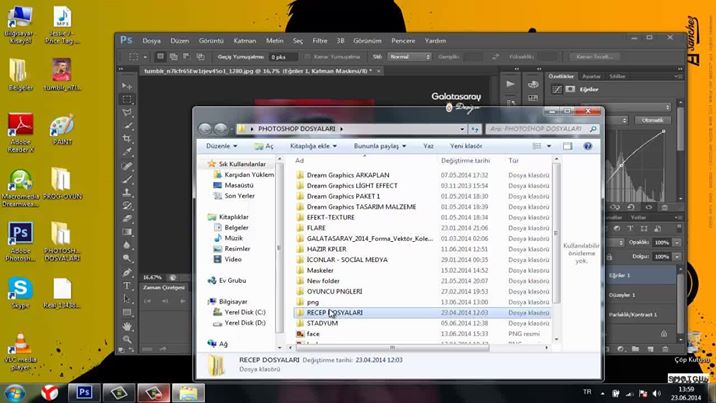Click the Yaz button in Explorer
Screen dimensions: 716x403
pos(428,146)
